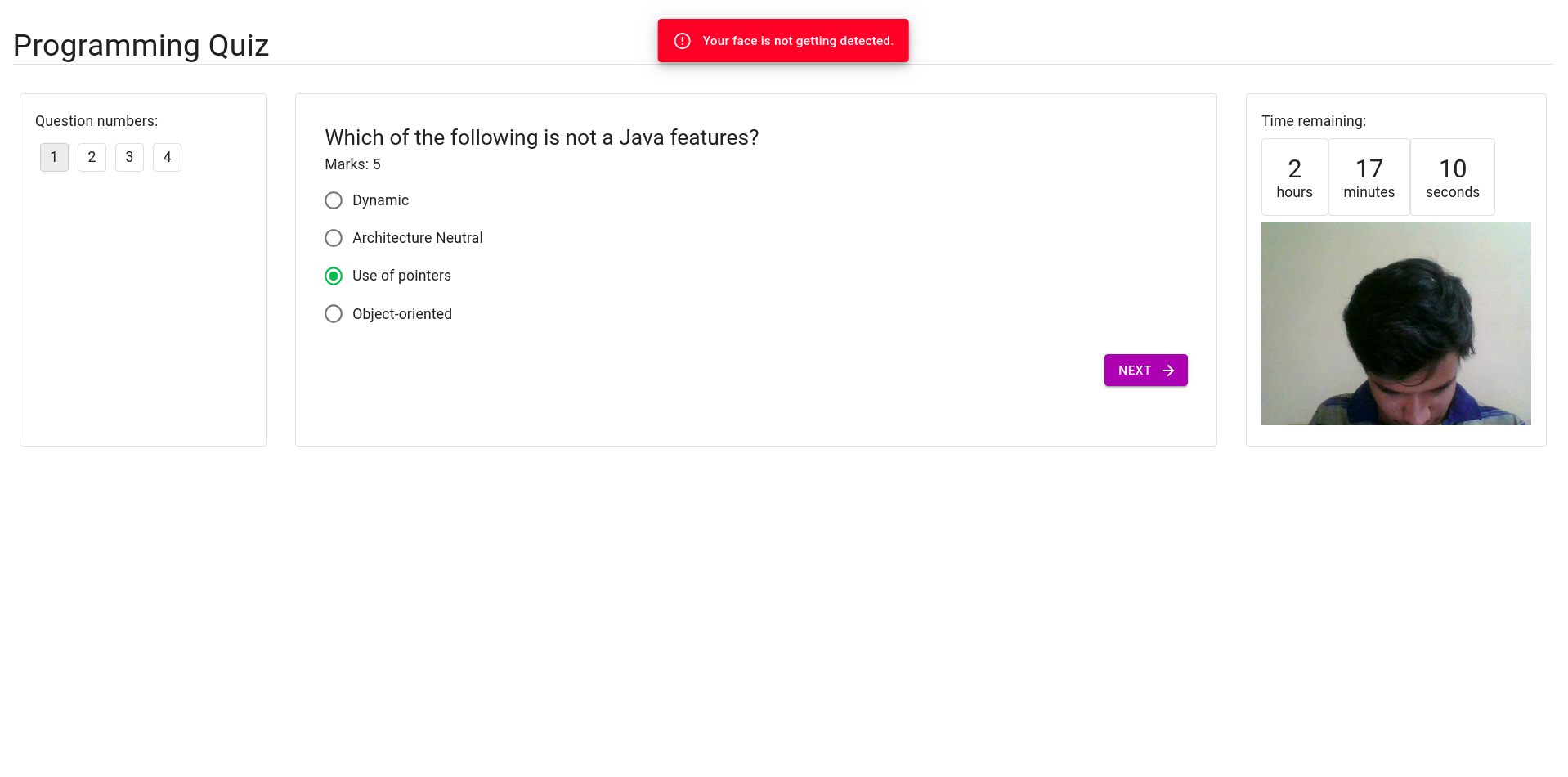Click the seconds remaining box
The image size is (1568, 777).
[1452, 177]
